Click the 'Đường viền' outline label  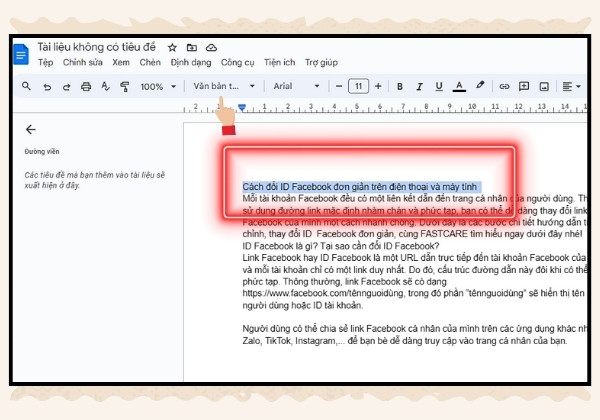[42, 151]
